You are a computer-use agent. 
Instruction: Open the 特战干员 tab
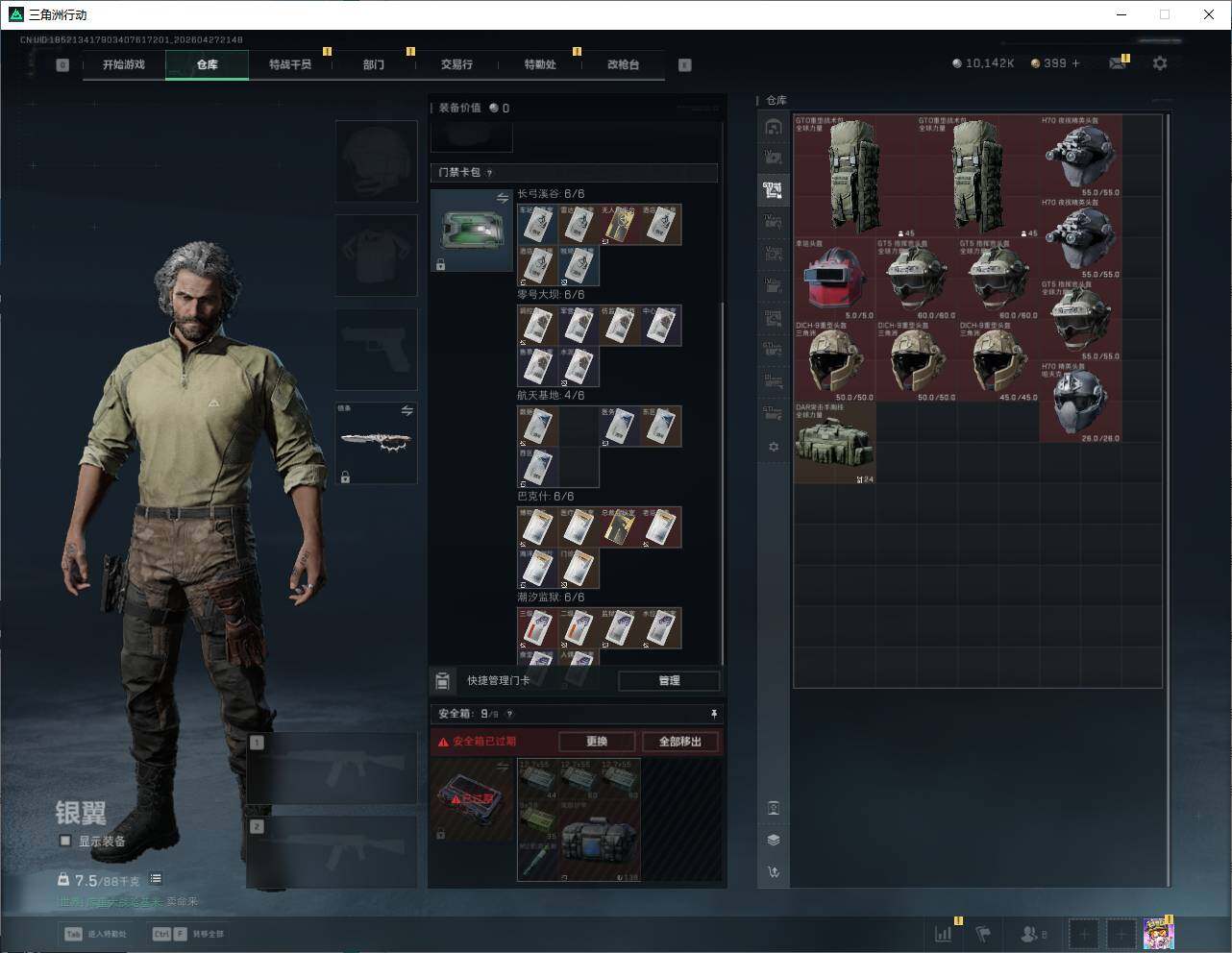pos(290,64)
